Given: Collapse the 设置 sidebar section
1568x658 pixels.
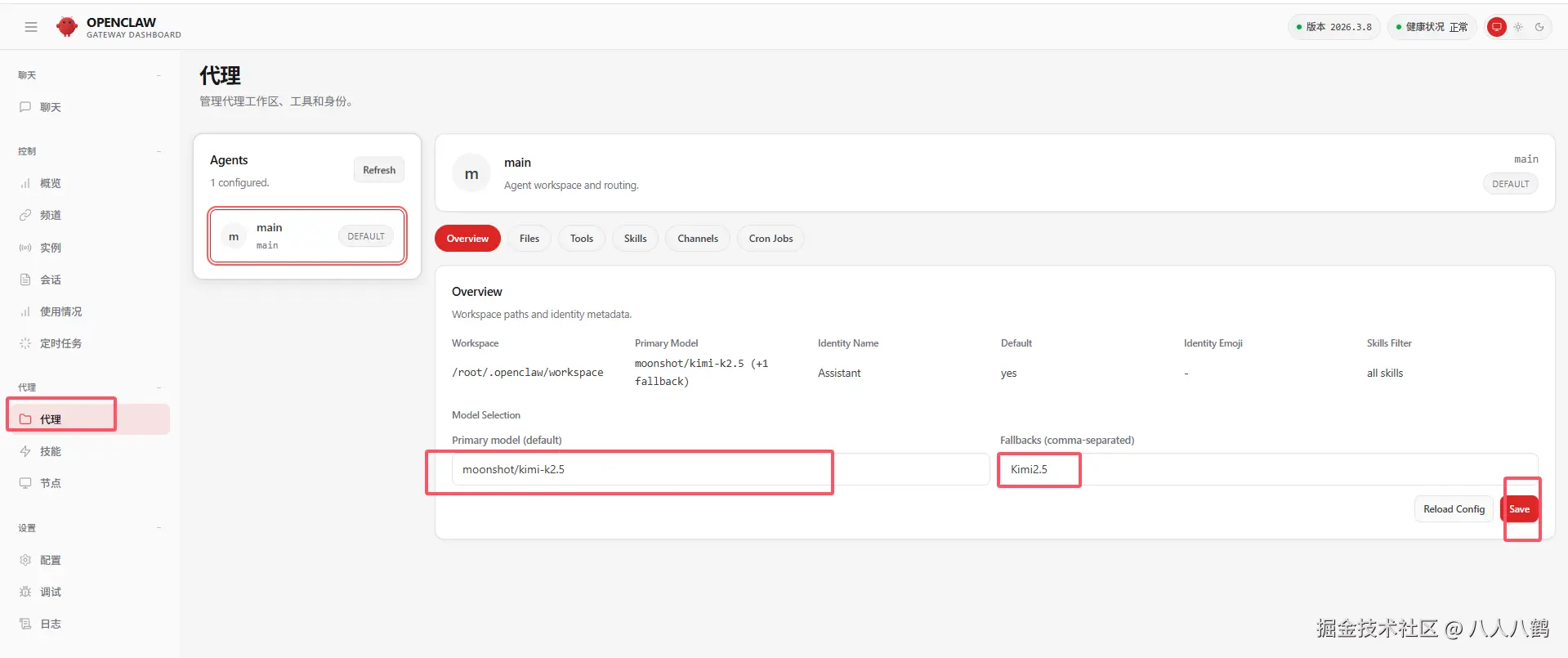Looking at the screenshot, I should click(x=159, y=528).
